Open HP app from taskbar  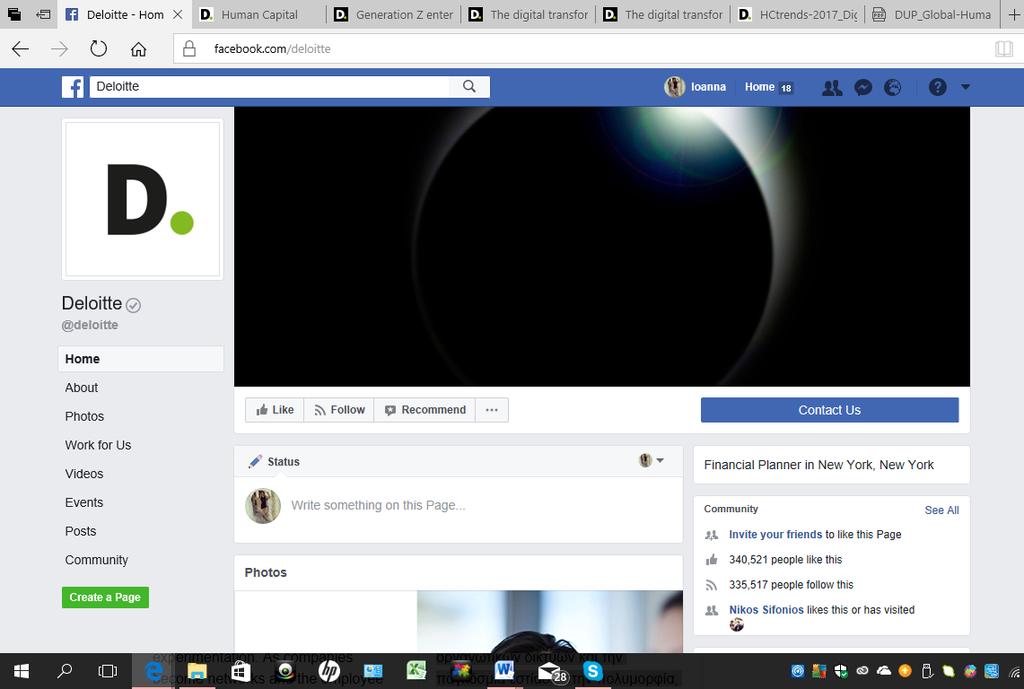tap(329, 671)
